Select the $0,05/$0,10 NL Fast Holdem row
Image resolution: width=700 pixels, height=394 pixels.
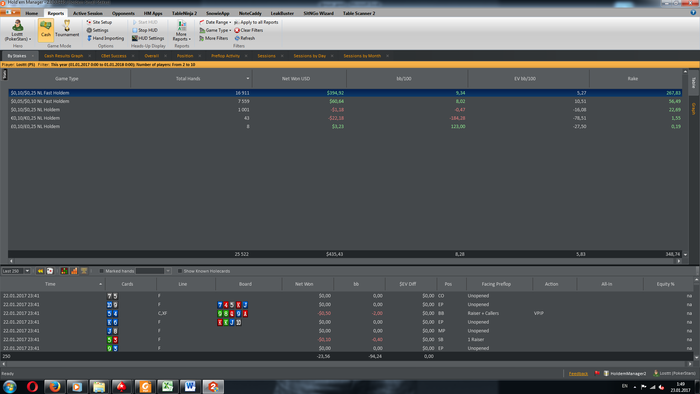tap(345, 101)
